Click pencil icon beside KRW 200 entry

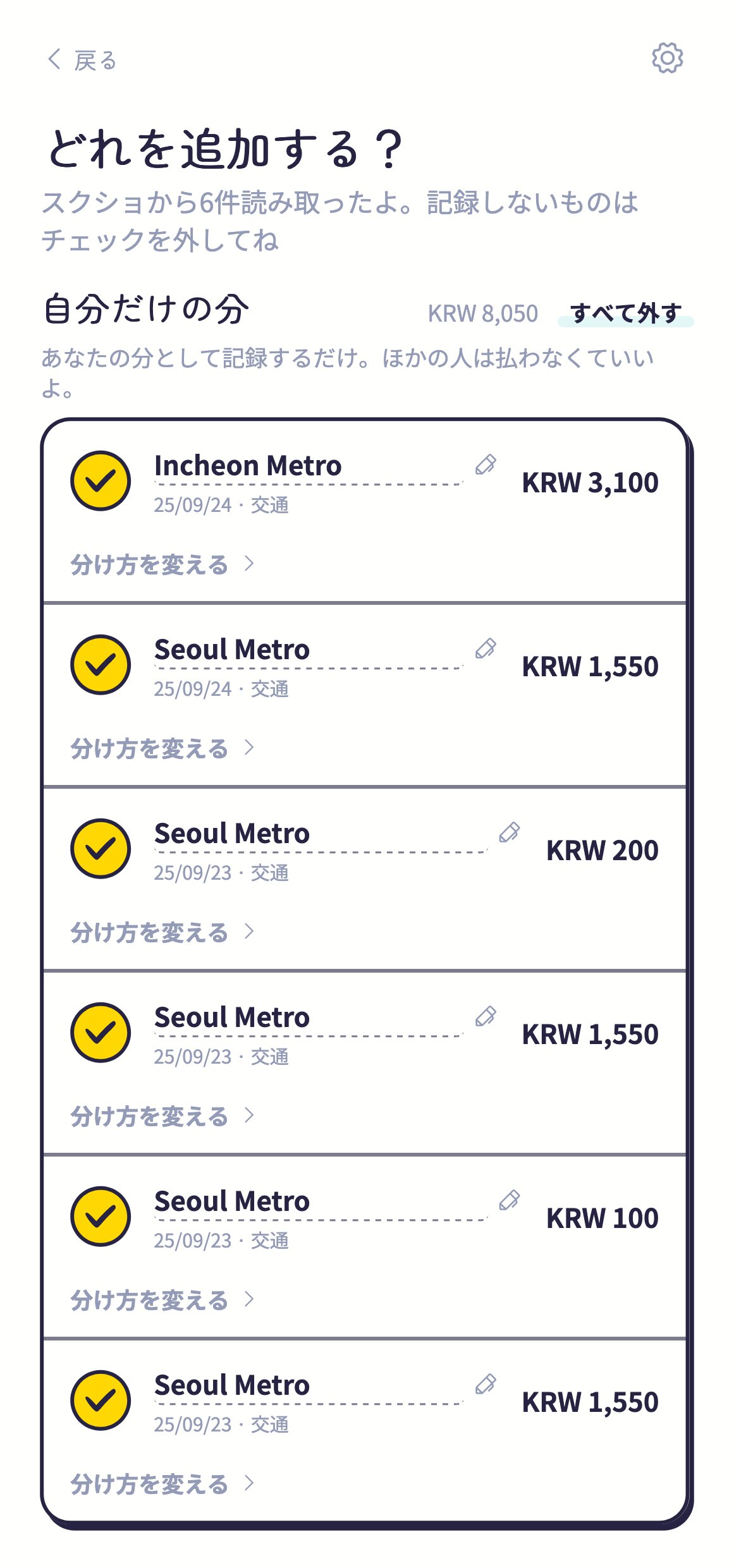[510, 832]
